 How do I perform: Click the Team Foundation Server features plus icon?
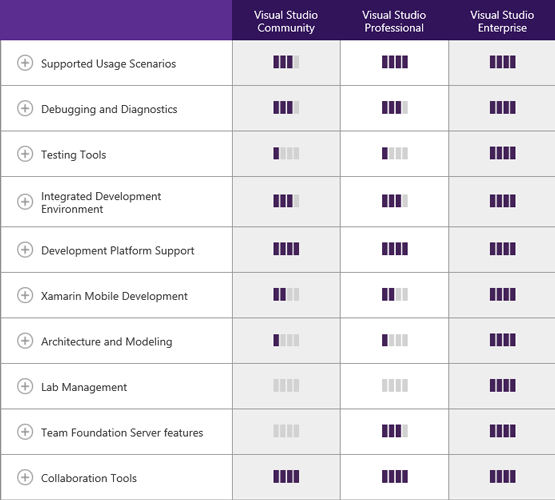25,432
